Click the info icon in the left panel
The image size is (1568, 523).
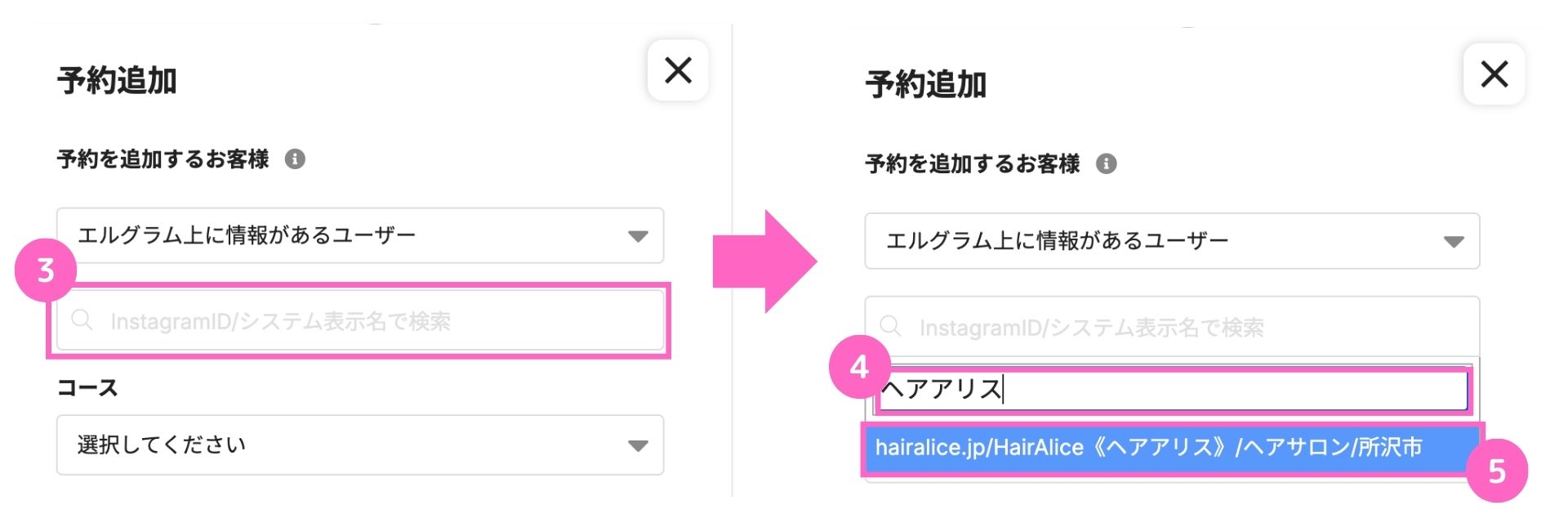[x=295, y=159]
